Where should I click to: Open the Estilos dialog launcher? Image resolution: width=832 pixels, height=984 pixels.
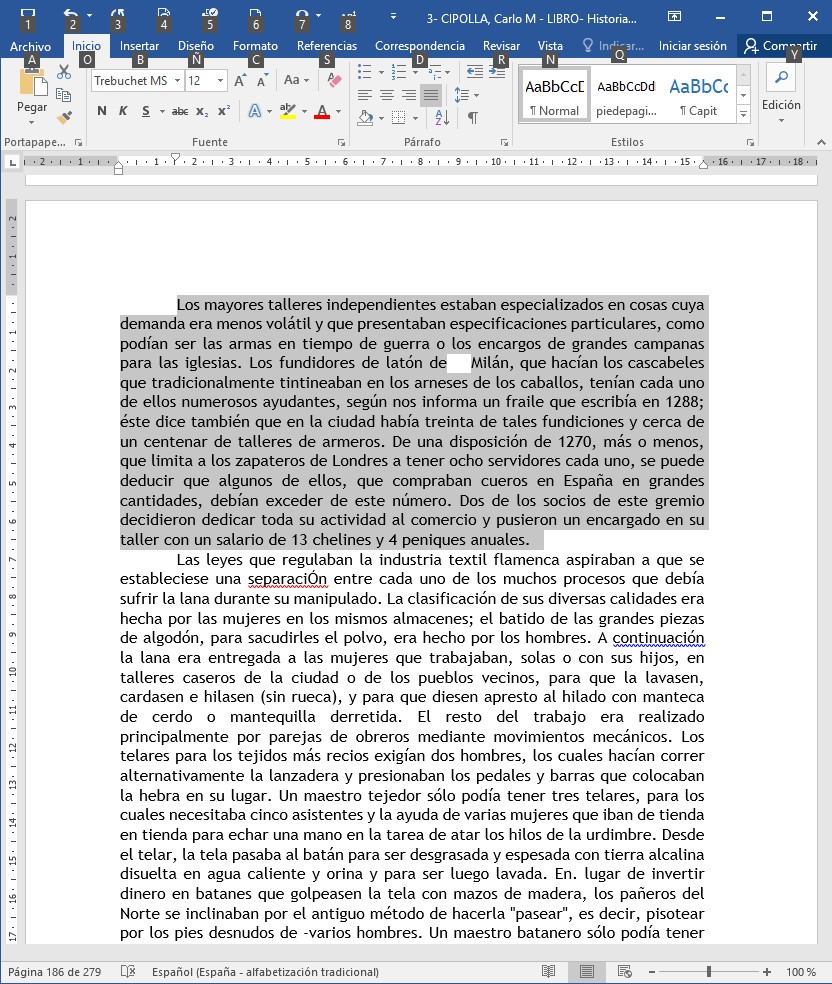(x=750, y=142)
